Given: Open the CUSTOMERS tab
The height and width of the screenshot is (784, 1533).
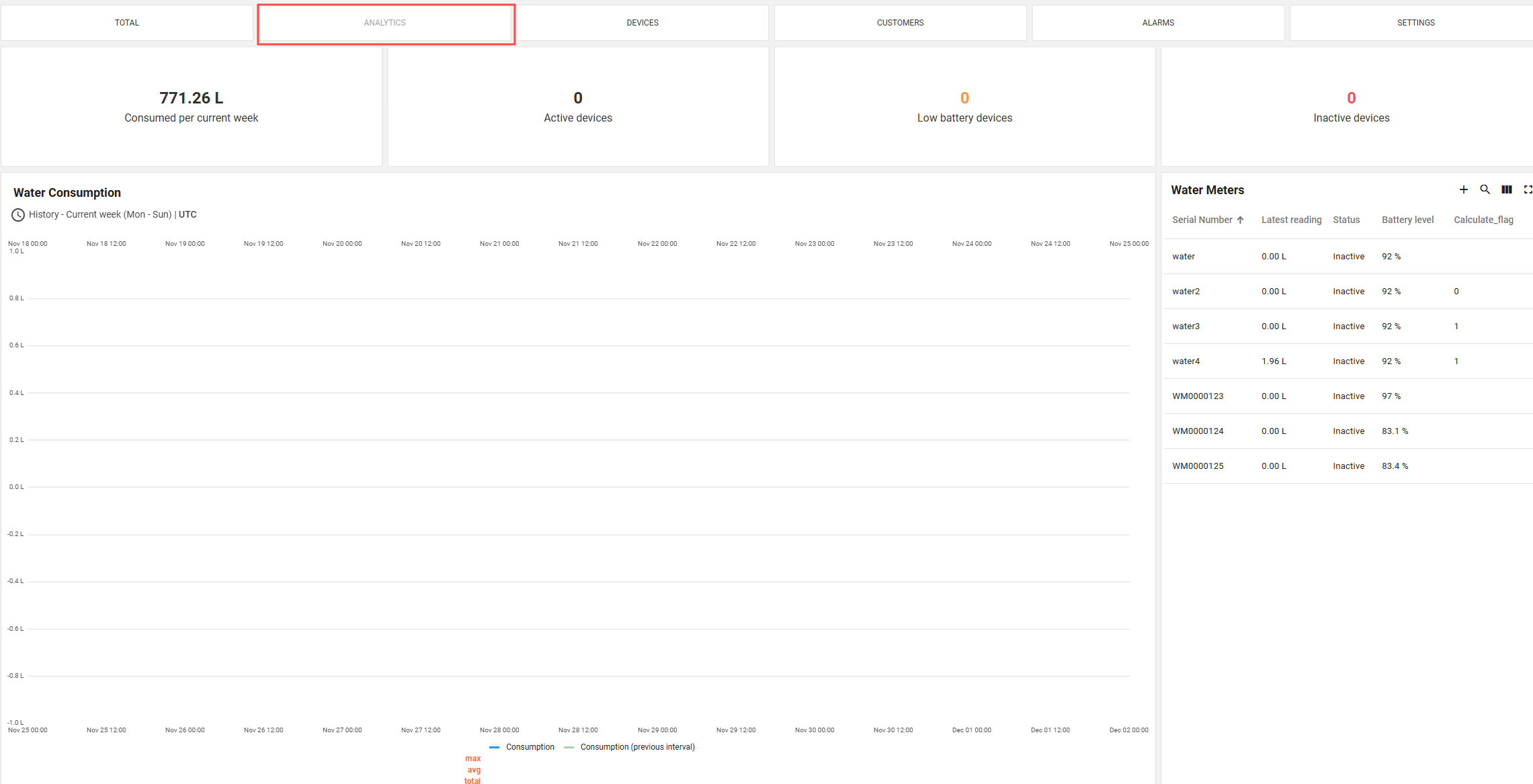Looking at the screenshot, I should click(900, 23).
